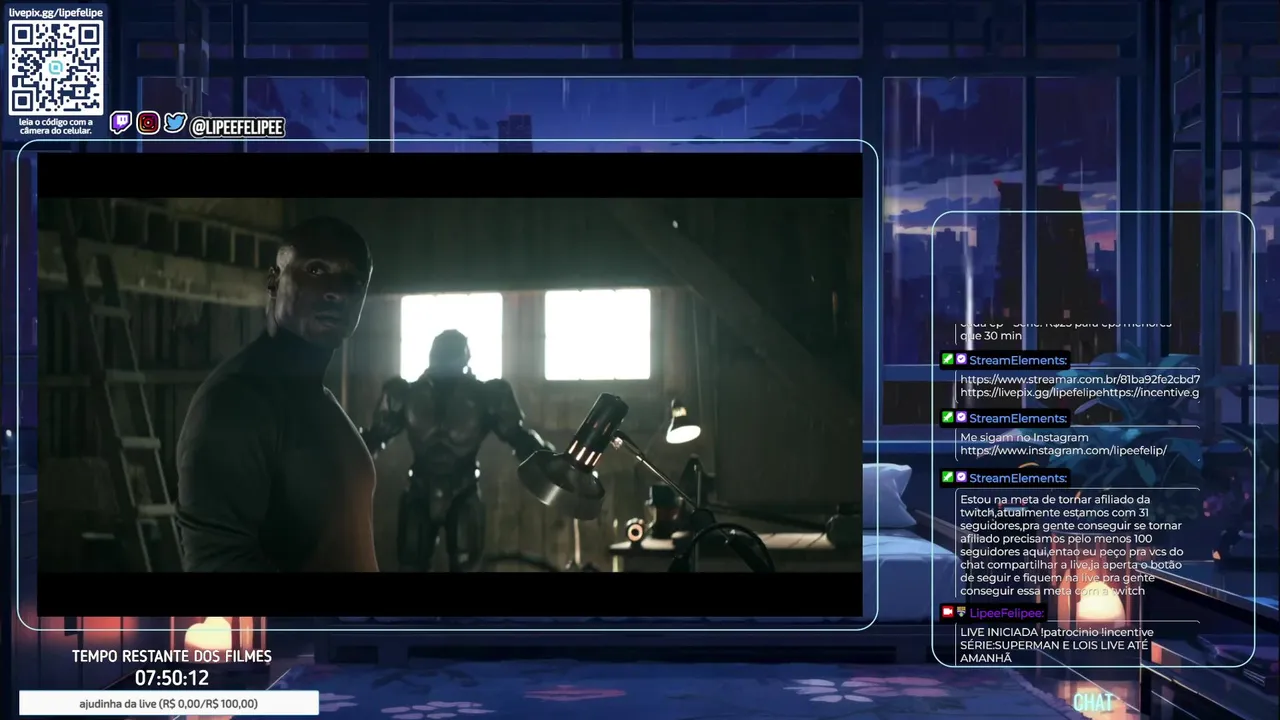This screenshot has height=720, width=1280.
Task: Click the 'Me sigam no Instagram' chat text
Action: point(1024,438)
